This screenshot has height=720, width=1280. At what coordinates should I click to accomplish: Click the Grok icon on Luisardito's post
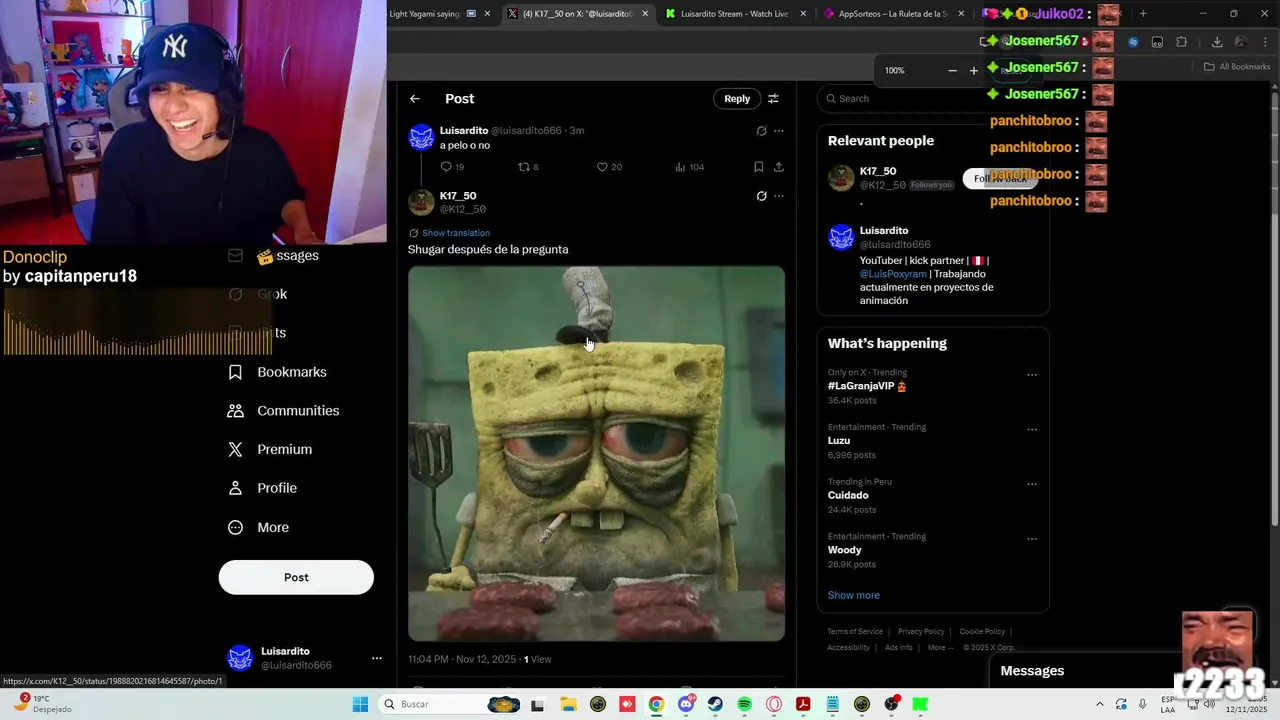(x=761, y=131)
